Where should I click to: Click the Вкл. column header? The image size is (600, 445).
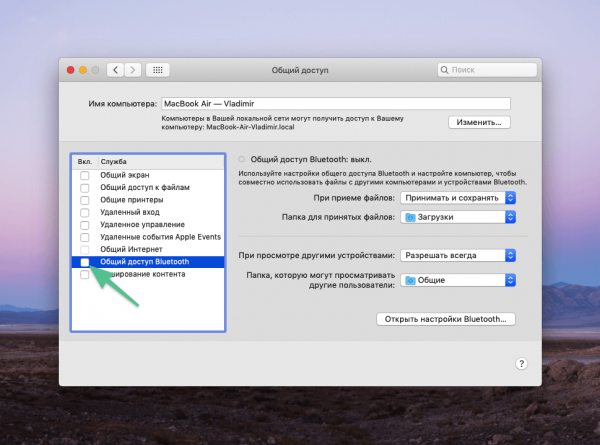point(85,161)
